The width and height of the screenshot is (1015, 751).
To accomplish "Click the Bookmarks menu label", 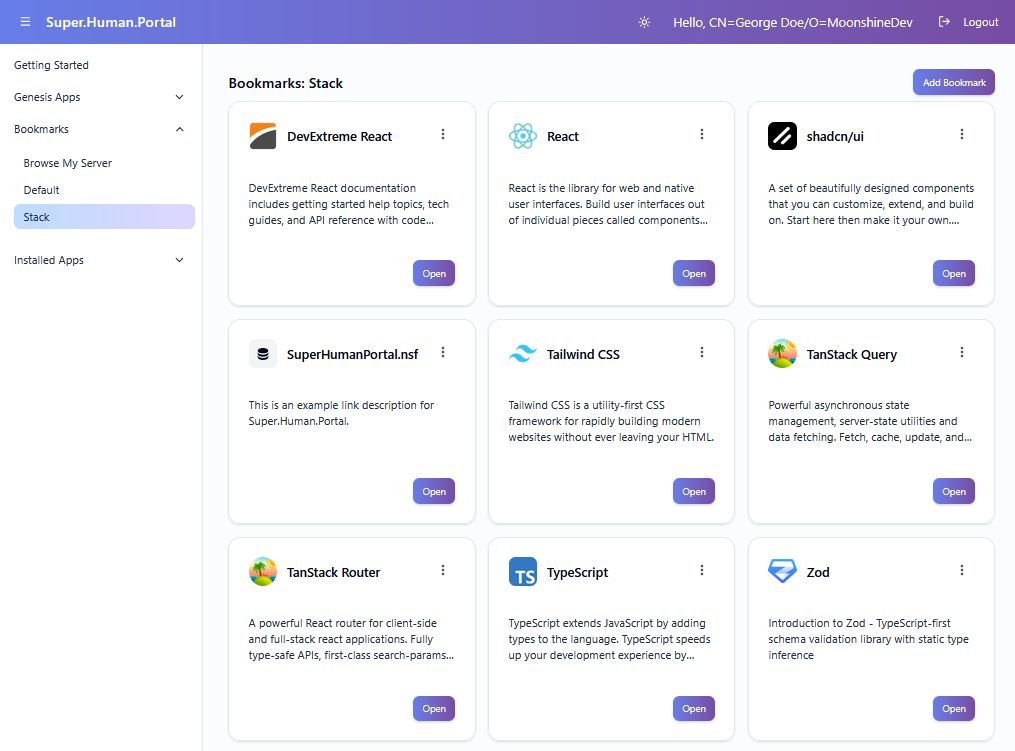I will click(x=41, y=129).
